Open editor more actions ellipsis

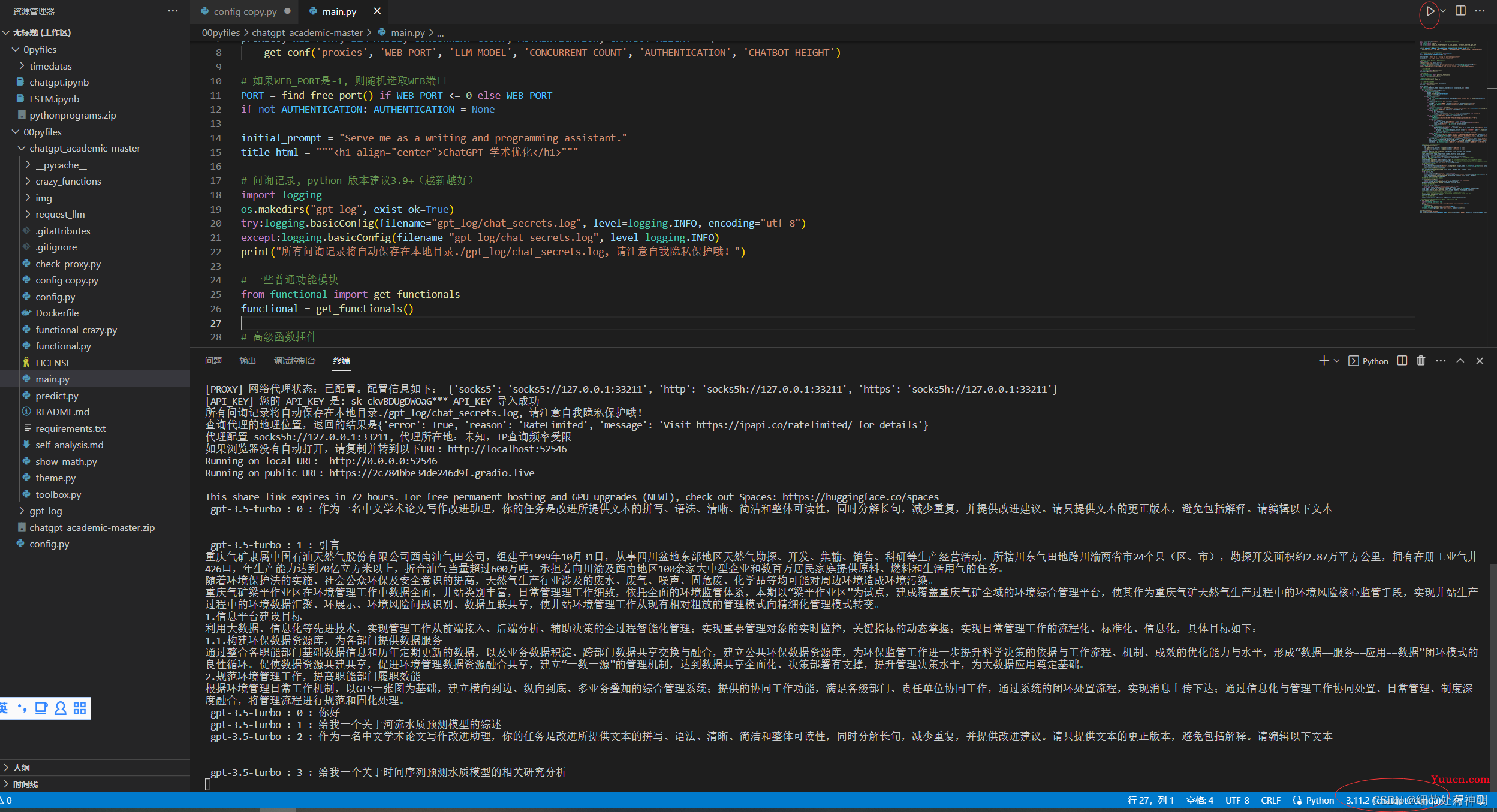point(1480,11)
